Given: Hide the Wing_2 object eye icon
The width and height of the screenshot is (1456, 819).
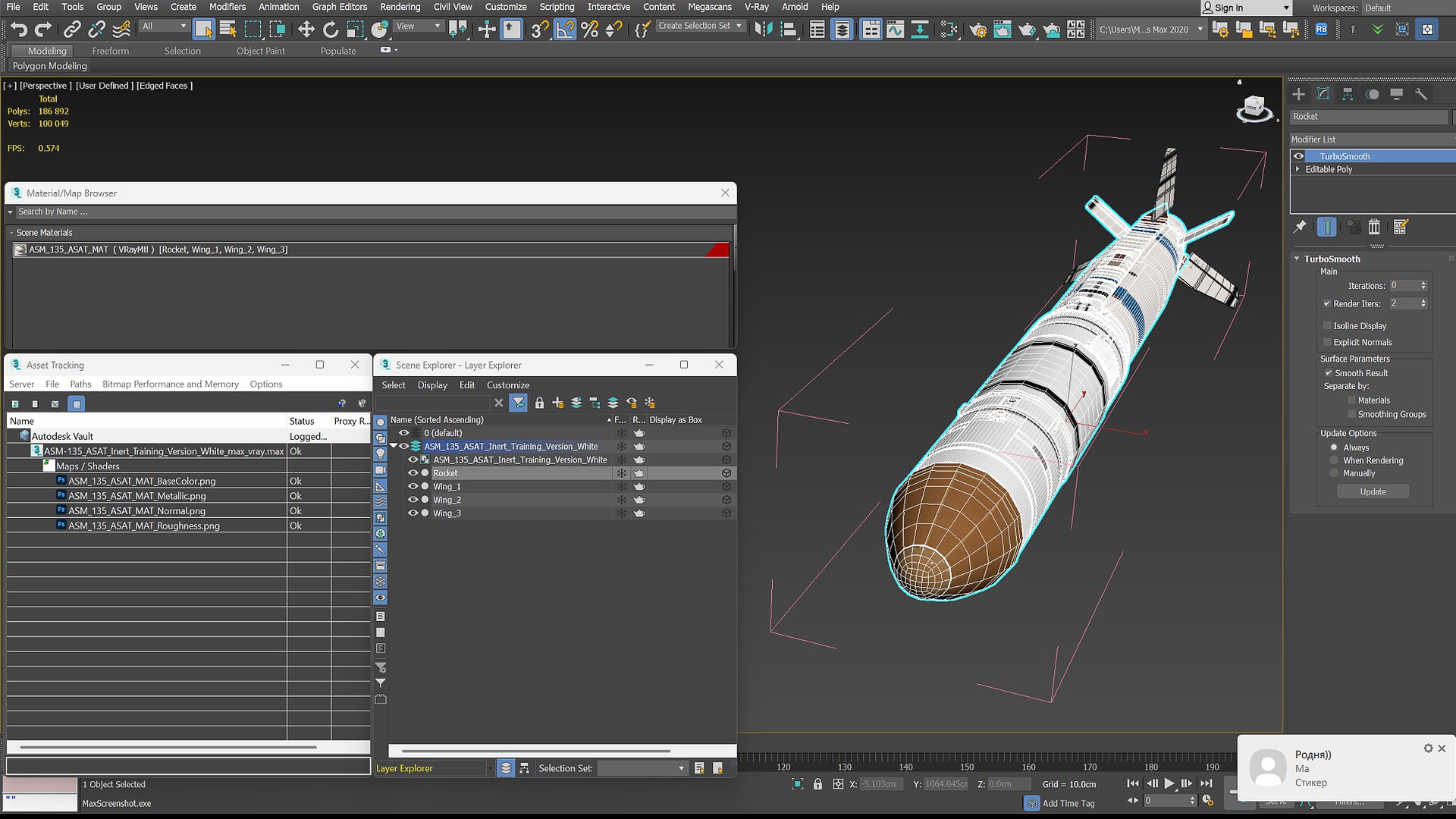Looking at the screenshot, I should tap(413, 500).
